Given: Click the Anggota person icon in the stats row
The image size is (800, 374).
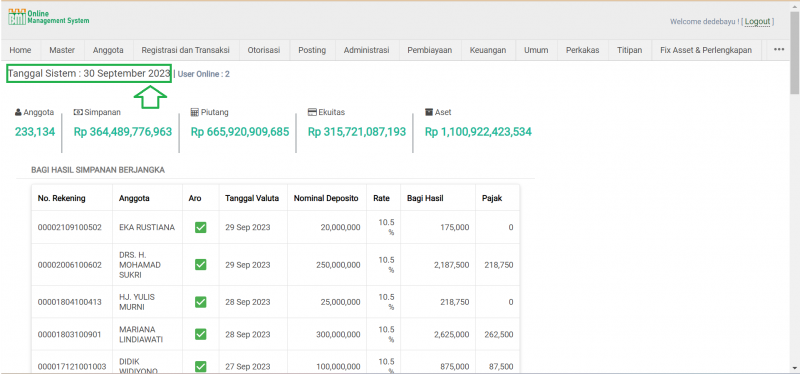Looking at the screenshot, I should (x=18, y=112).
